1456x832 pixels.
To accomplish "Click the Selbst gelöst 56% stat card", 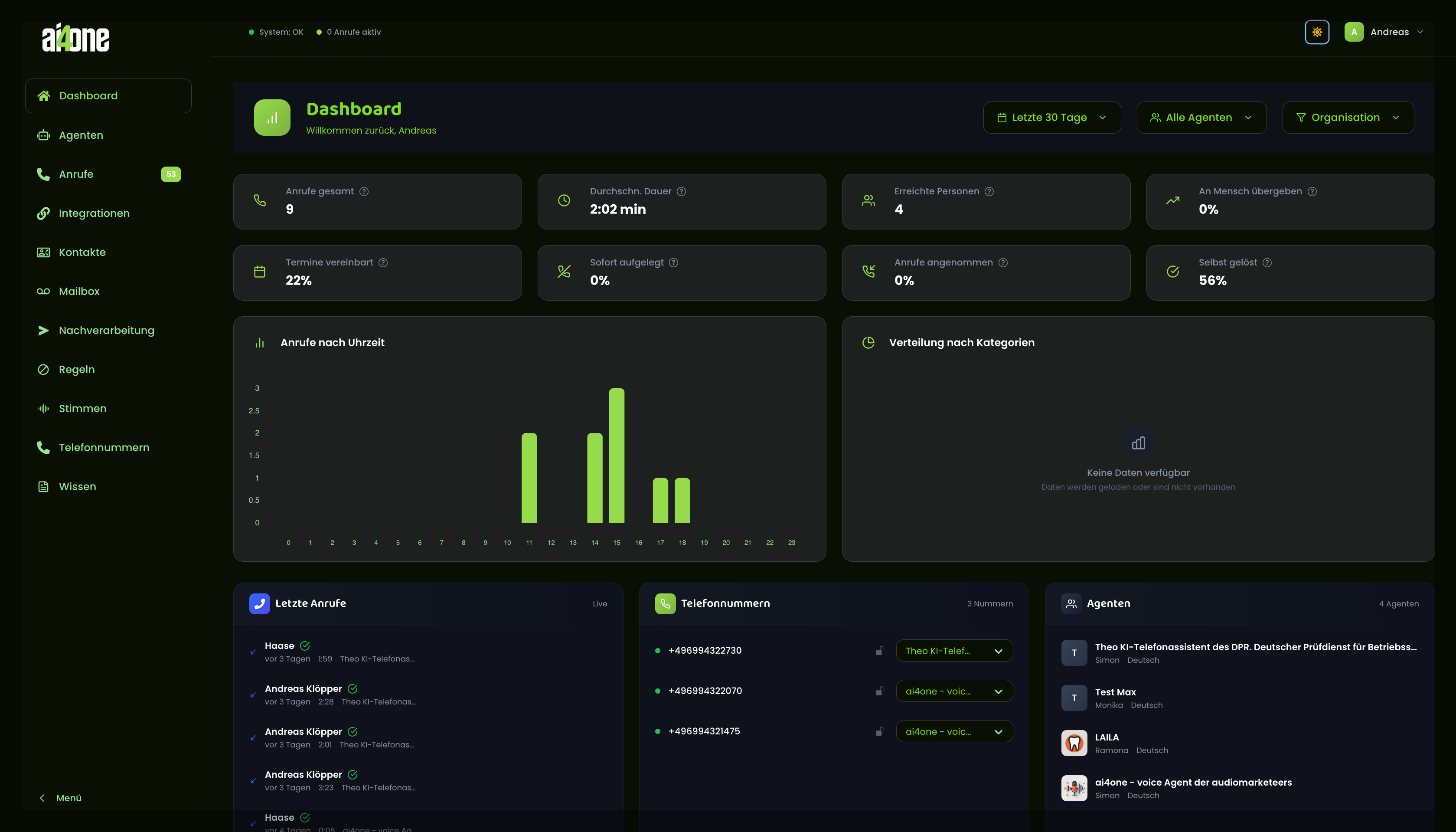I will pos(1290,272).
